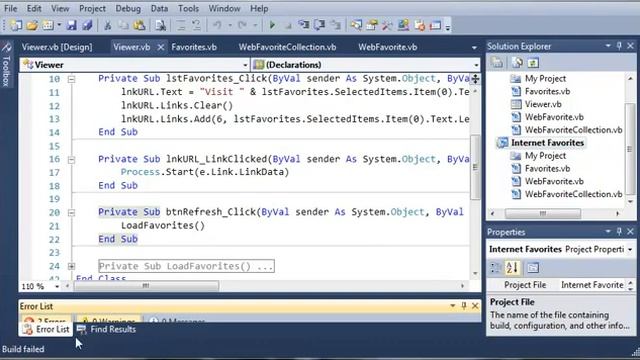The image size is (640, 360).
Task: Switch Properties to Categorized view
Action: pos(496,268)
